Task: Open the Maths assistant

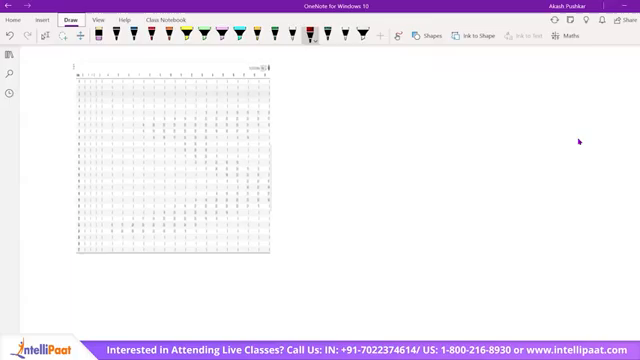Action: (x=565, y=36)
